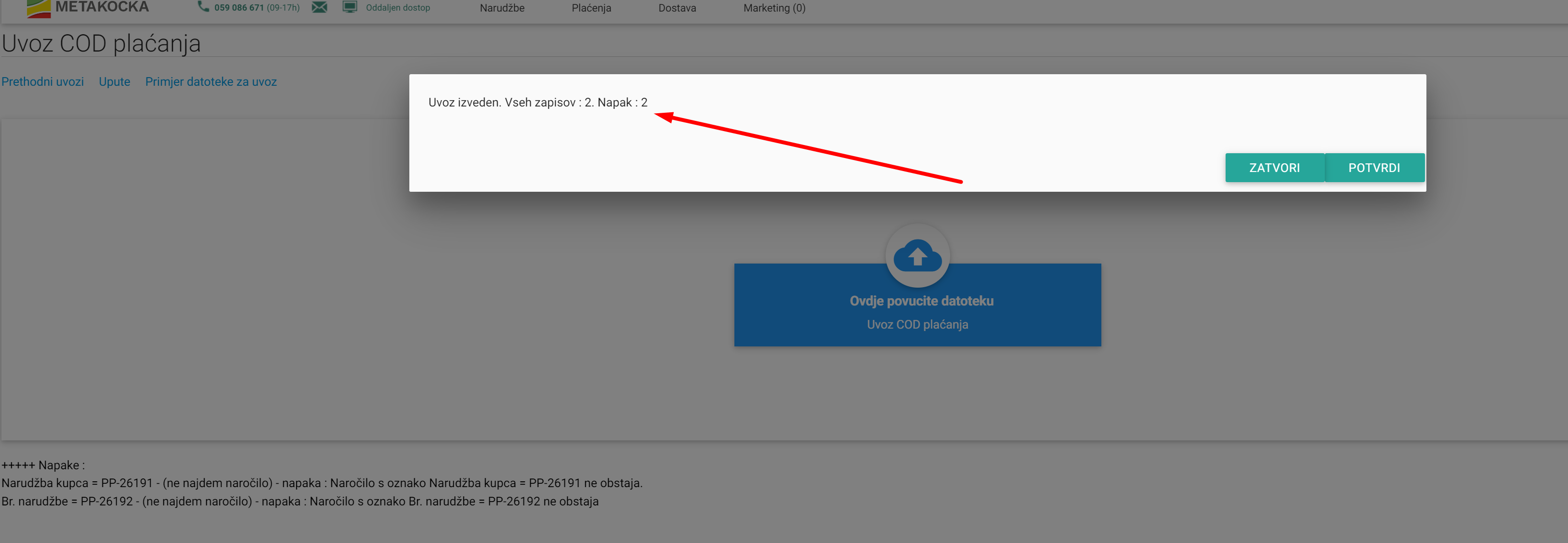The width and height of the screenshot is (1568, 543).
Task: Open the Upute instructions link
Action: [x=115, y=81]
